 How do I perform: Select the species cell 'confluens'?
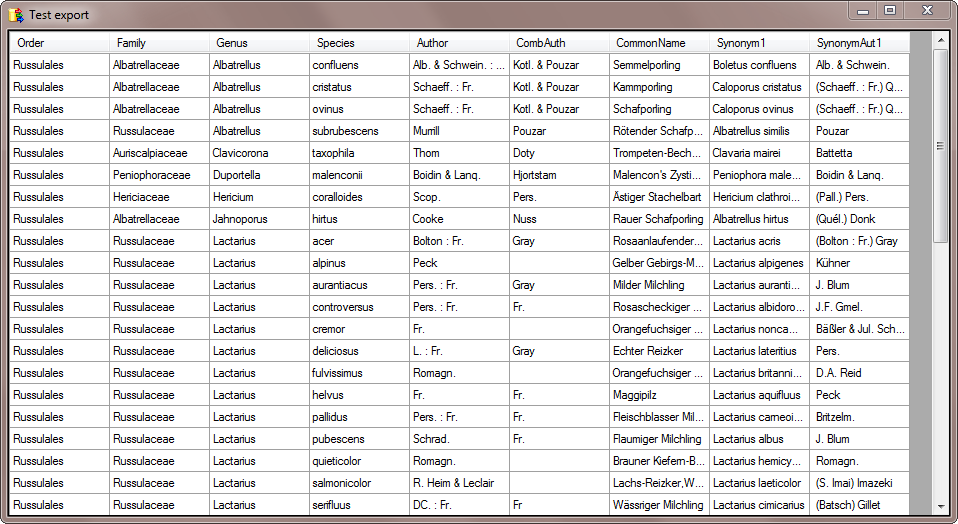(359, 65)
